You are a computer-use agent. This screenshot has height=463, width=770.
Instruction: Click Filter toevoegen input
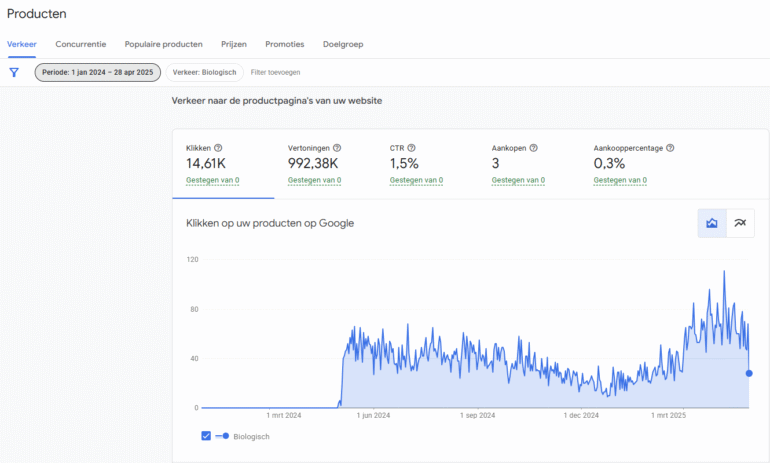point(275,72)
